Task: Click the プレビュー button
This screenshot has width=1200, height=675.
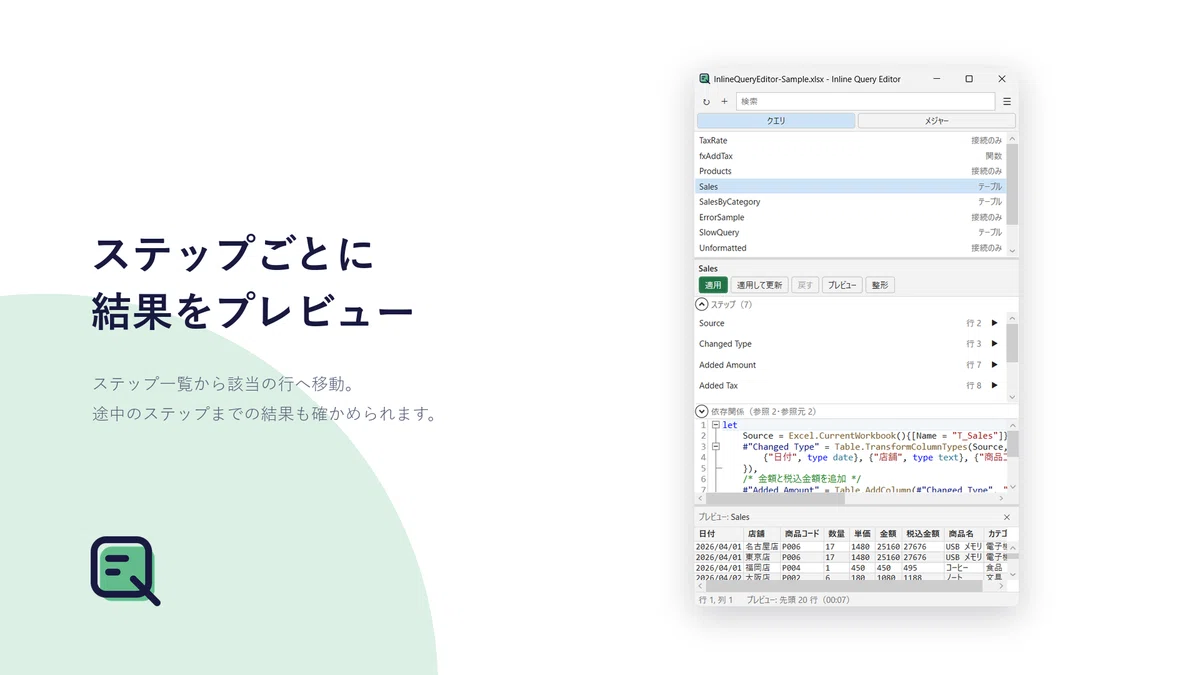Action: click(x=842, y=285)
